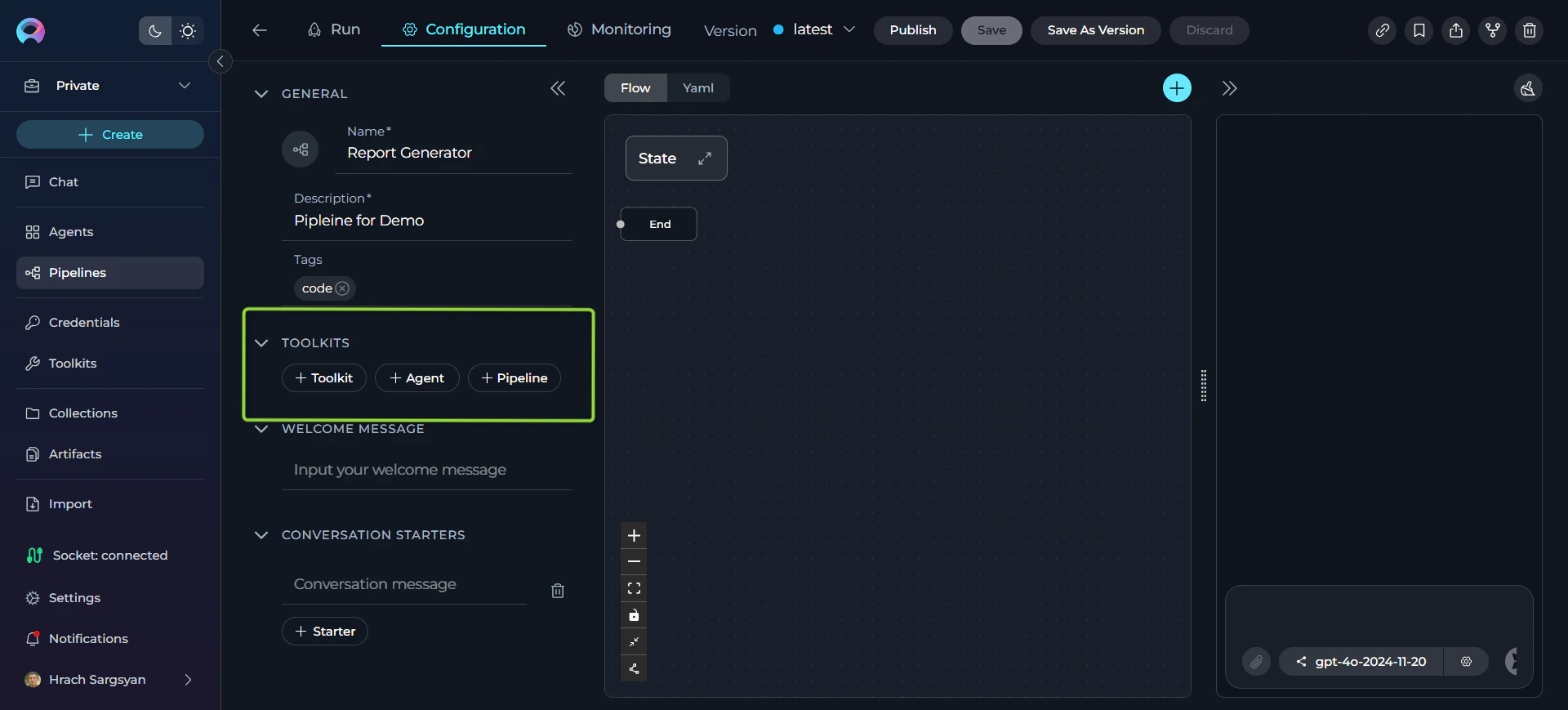Image resolution: width=1568 pixels, height=710 pixels.
Task: Switch to light mode sun icon
Action: click(188, 31)
